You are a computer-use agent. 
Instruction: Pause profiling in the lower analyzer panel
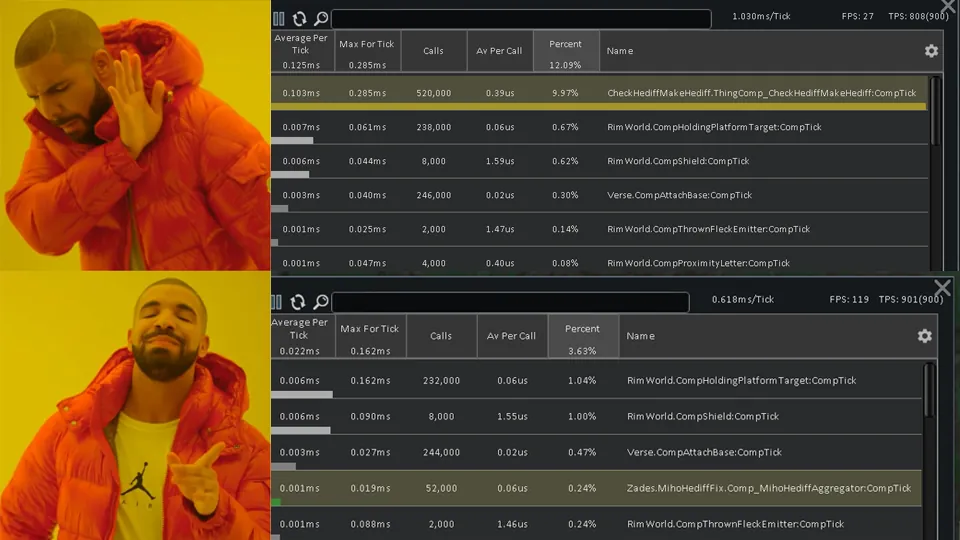point(279,302)
